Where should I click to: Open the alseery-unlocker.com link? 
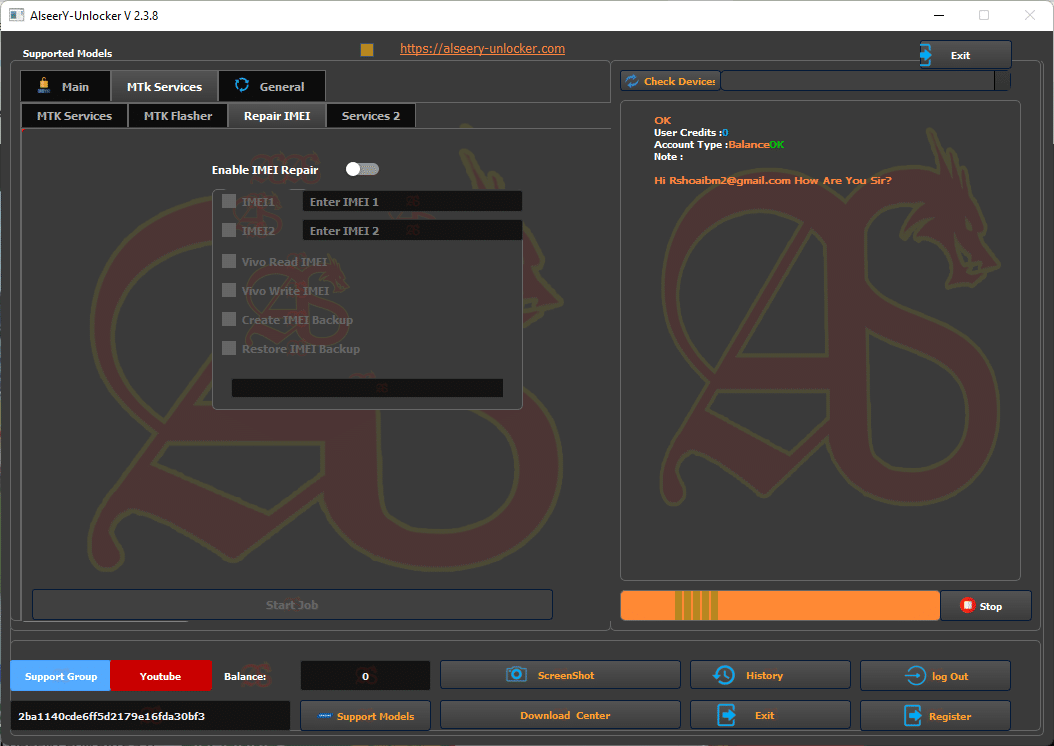482,48
